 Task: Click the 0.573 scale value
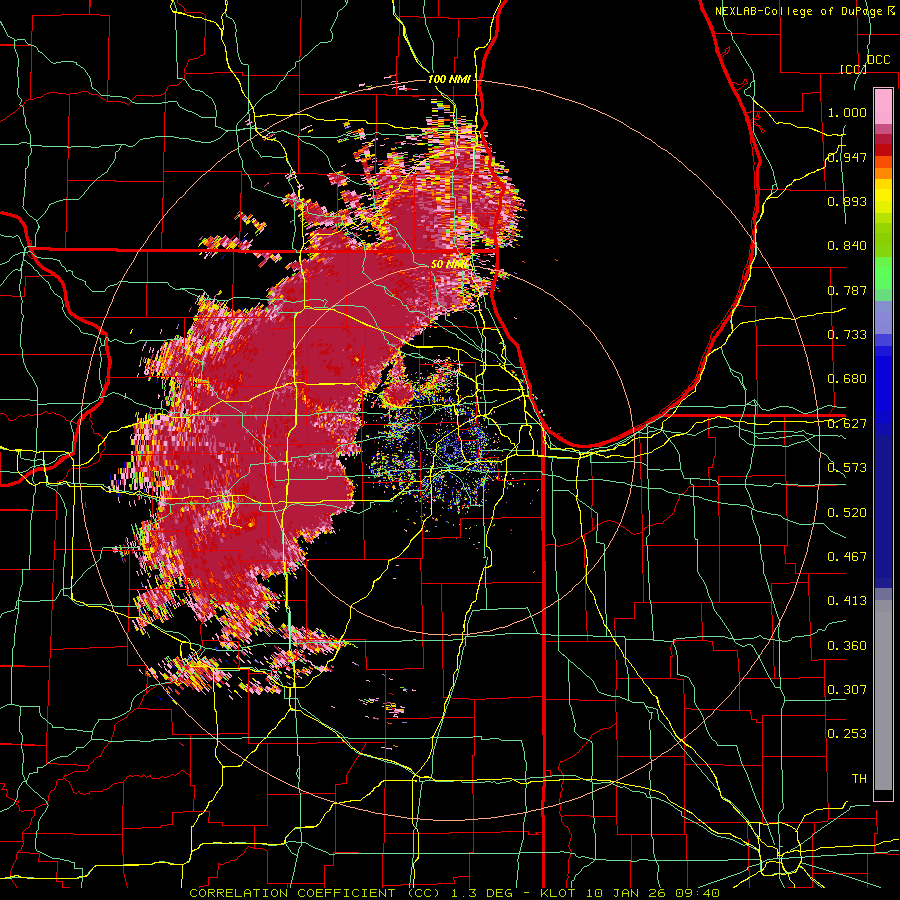[x=847, y=468]
